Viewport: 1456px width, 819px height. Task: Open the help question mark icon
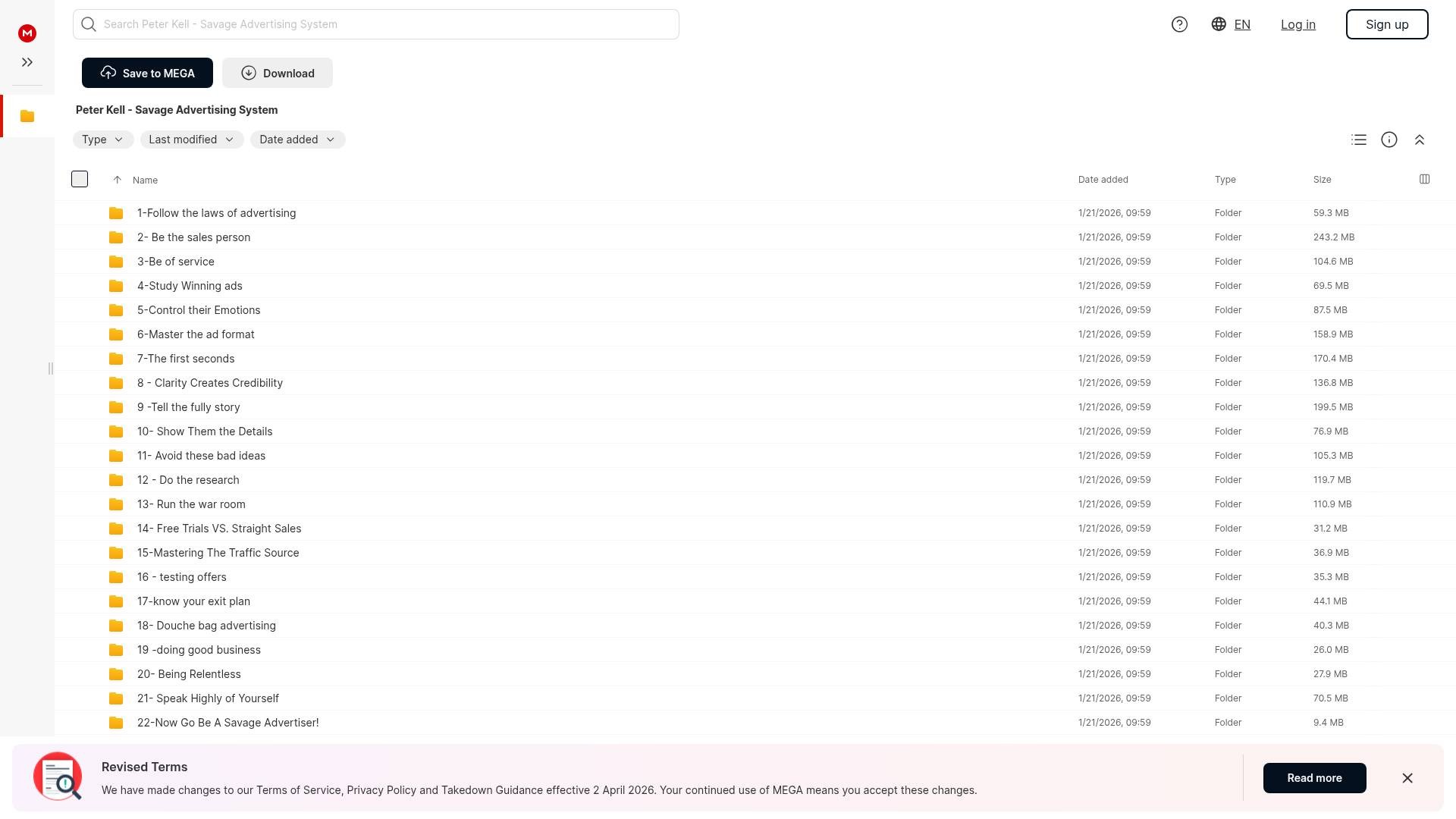coord(1179,24)
